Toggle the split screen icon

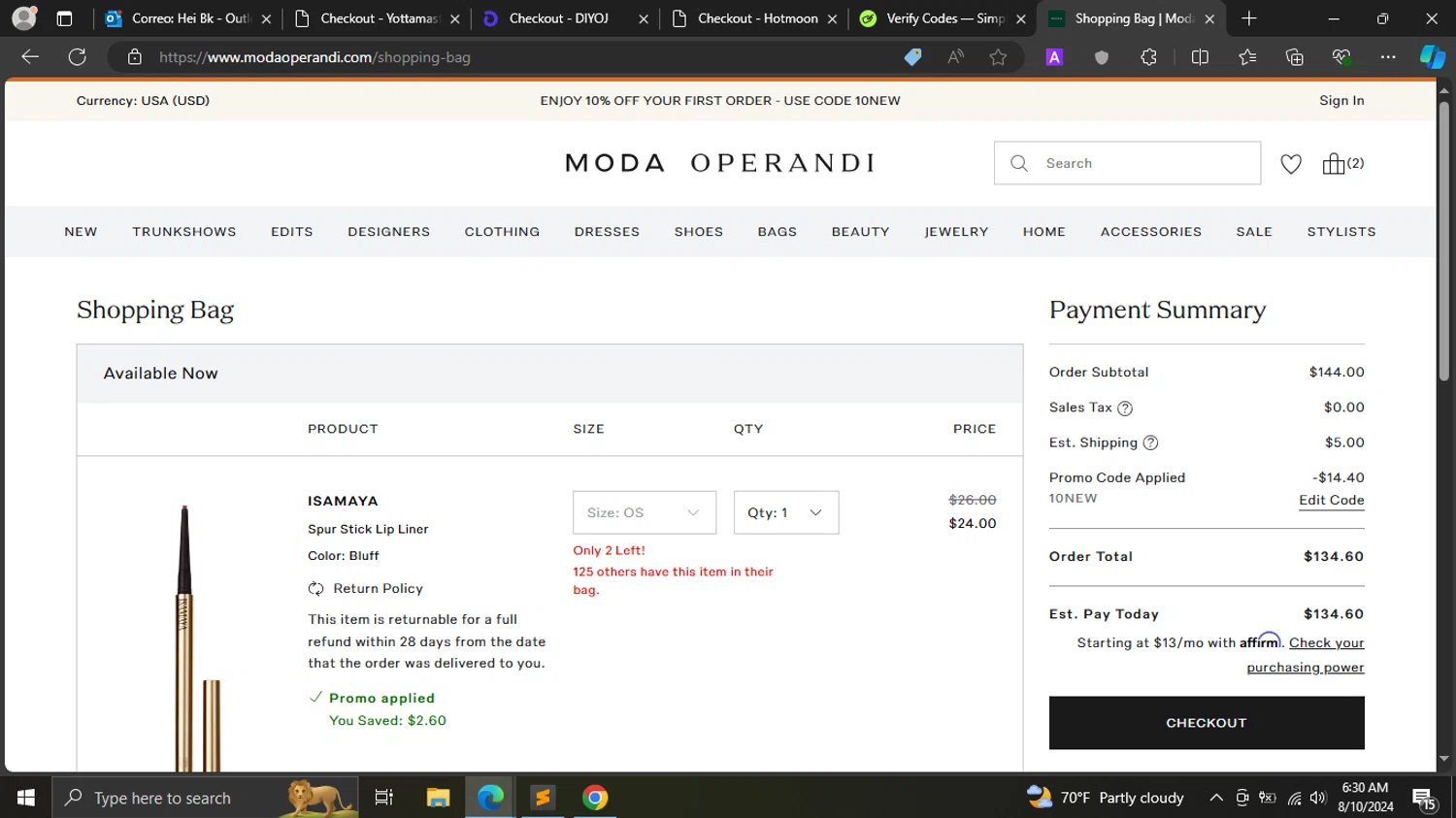coord(1200,57)
